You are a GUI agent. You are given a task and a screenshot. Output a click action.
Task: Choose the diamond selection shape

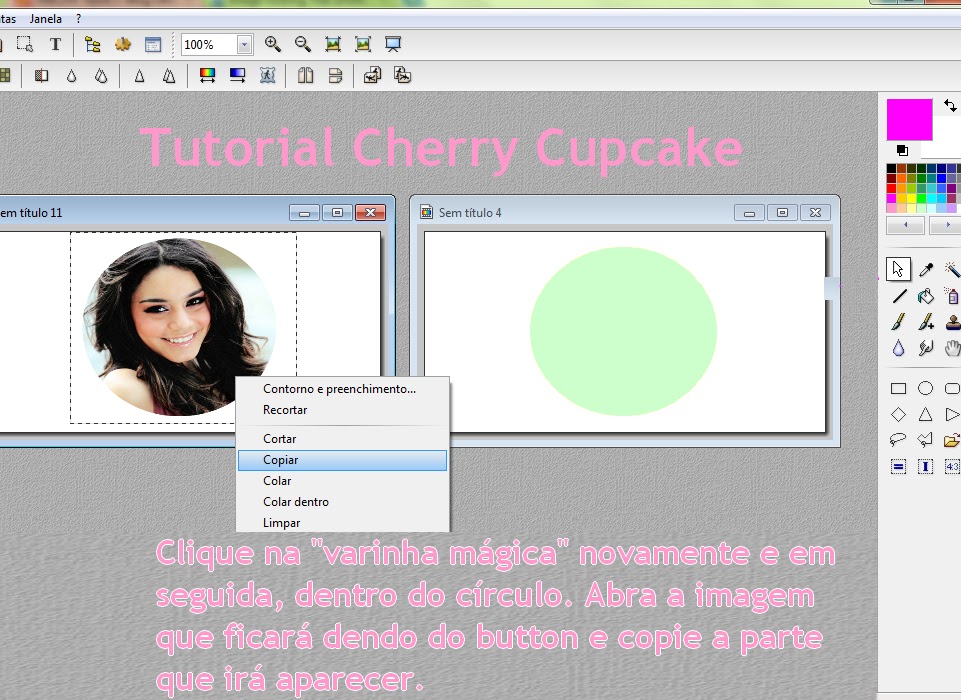coord(898,414)
